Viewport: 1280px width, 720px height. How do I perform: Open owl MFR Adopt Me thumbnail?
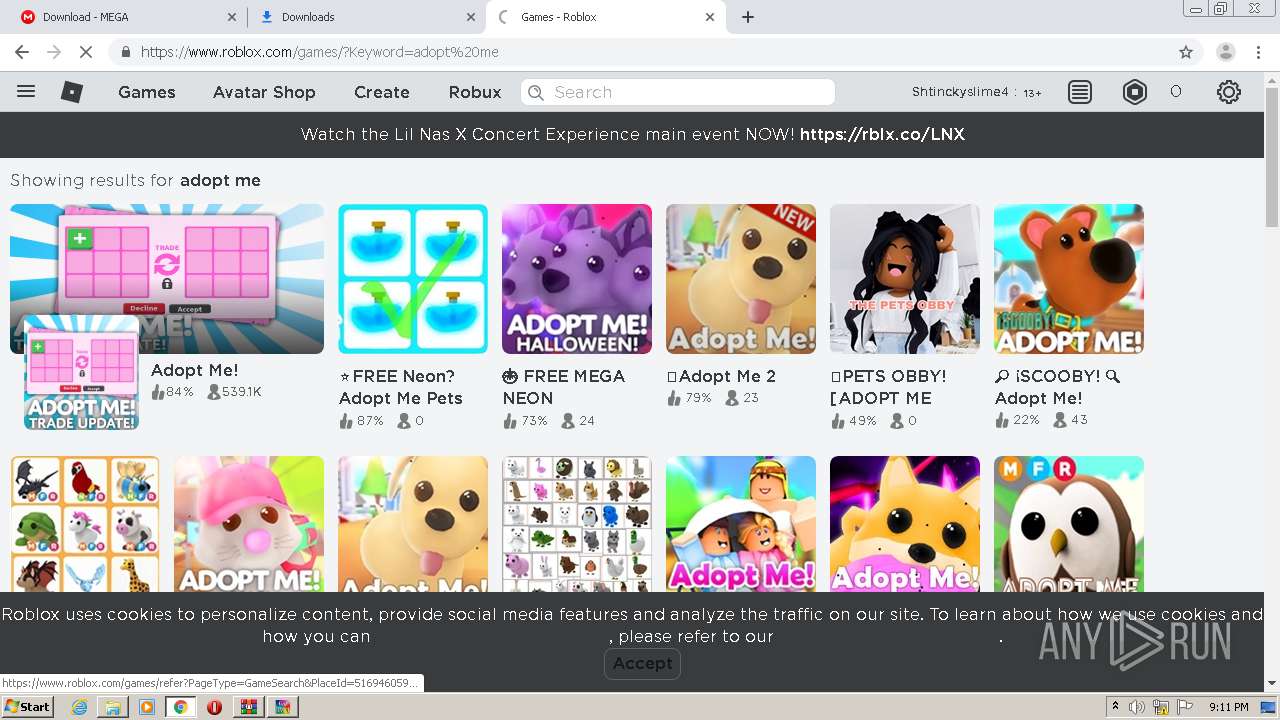click(x=1069, y=524)
